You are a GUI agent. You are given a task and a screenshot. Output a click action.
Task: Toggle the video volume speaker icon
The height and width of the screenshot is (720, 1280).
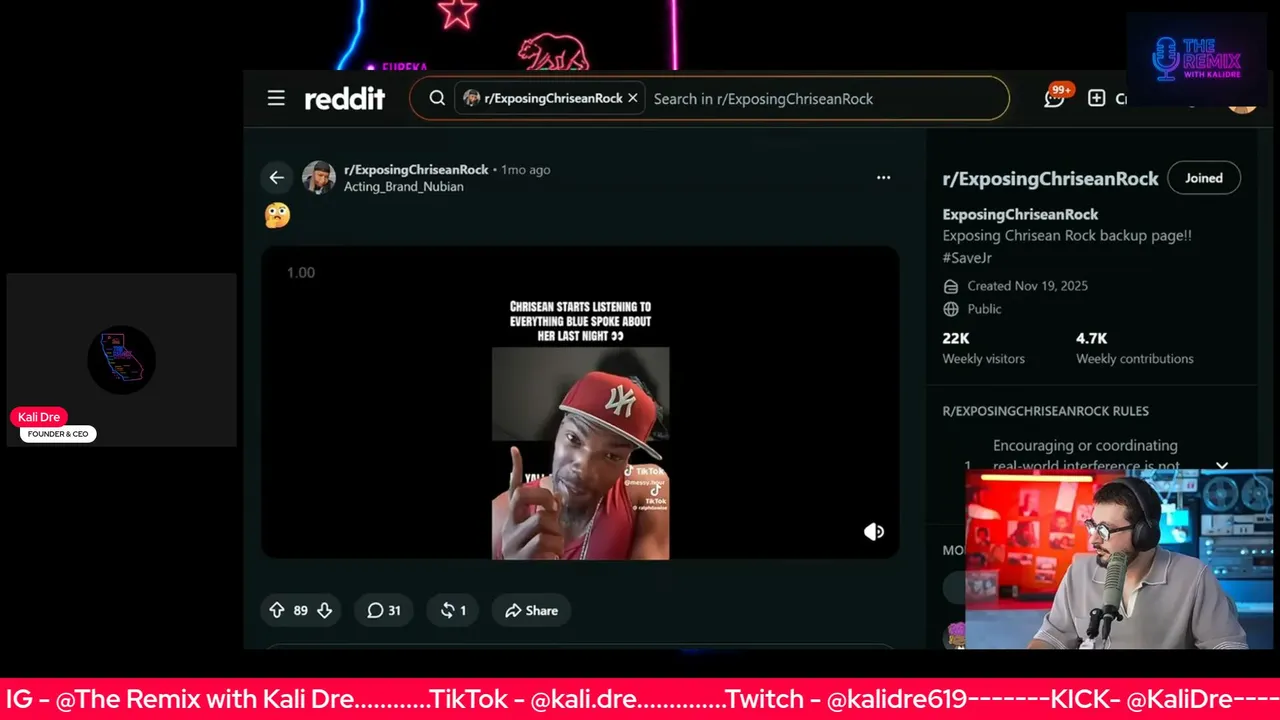(x=874, y=531)
